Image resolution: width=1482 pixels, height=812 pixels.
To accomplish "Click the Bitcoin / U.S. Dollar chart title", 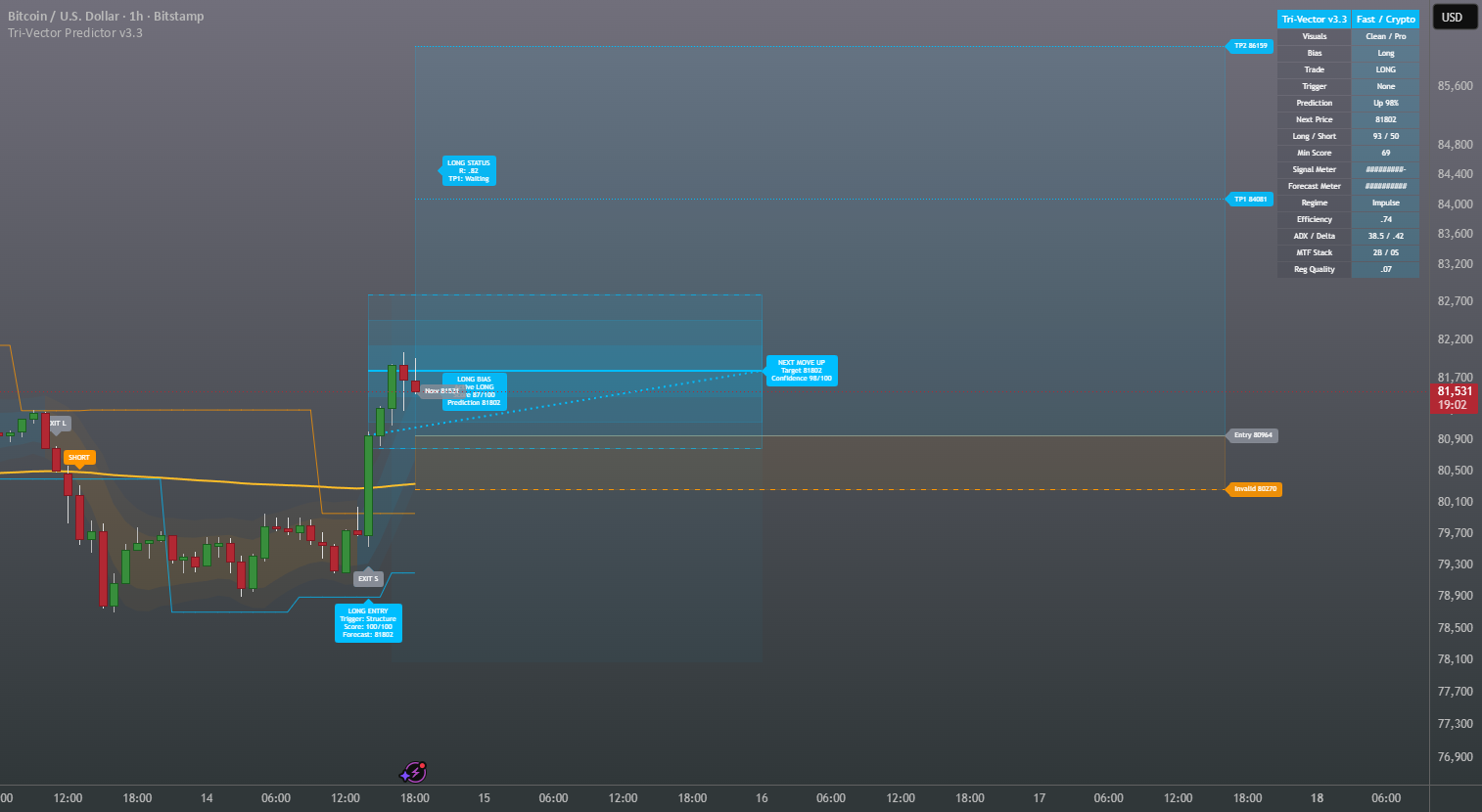I will tap(106, 16).
